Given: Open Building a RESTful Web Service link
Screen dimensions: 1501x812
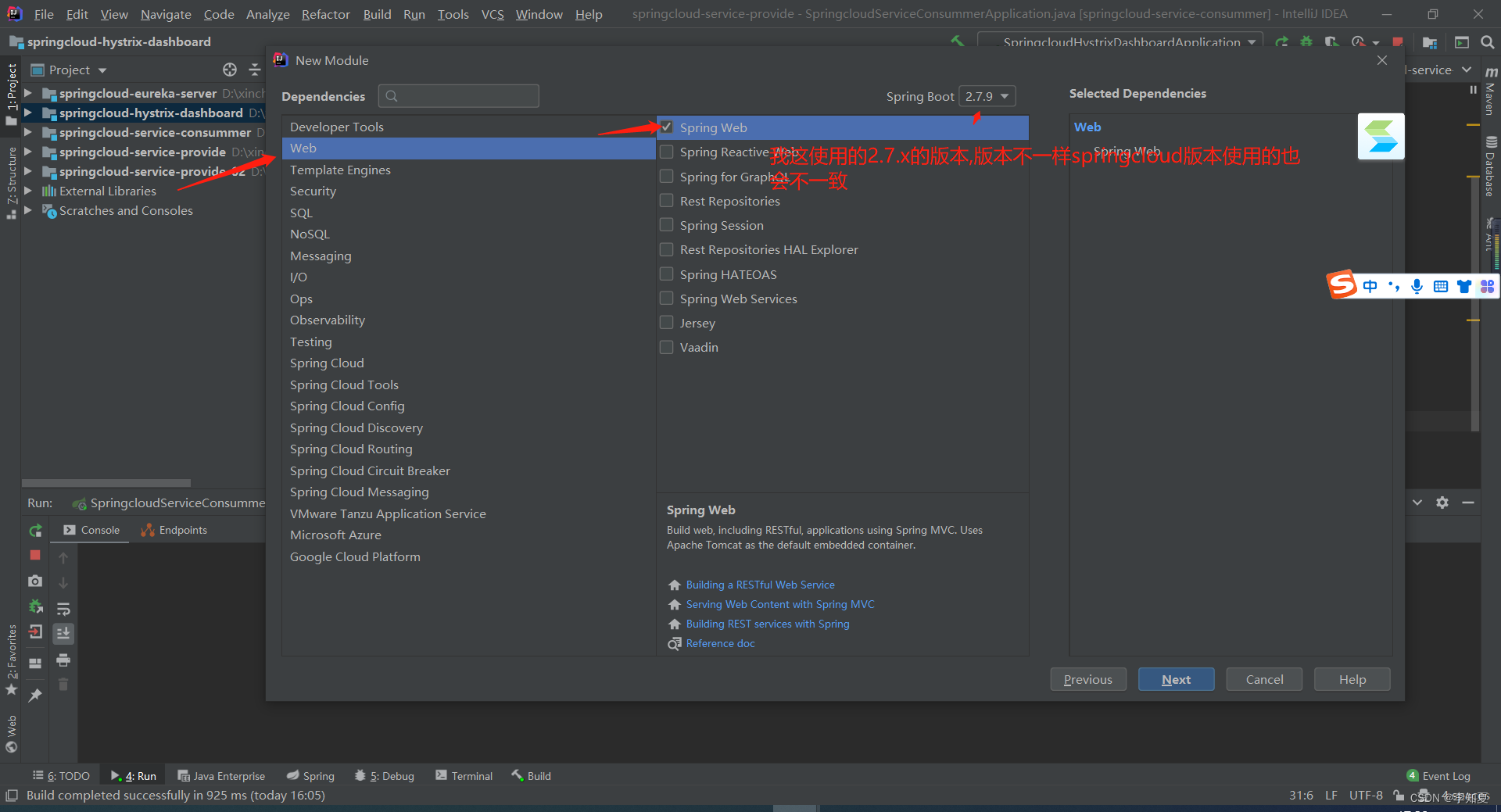Looking at the screenshot, I should (760, 585).
